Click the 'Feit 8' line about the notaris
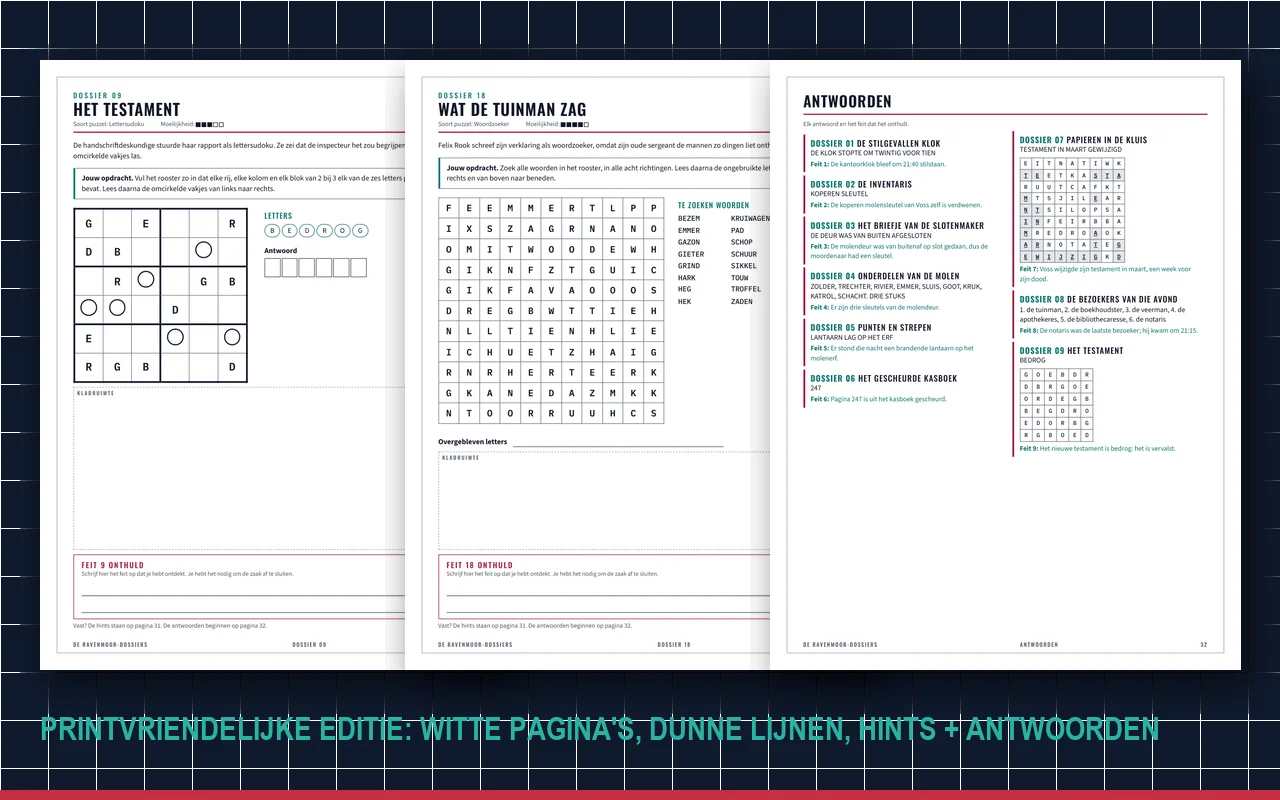1280x800 pixels. [x=1108, y=330]
